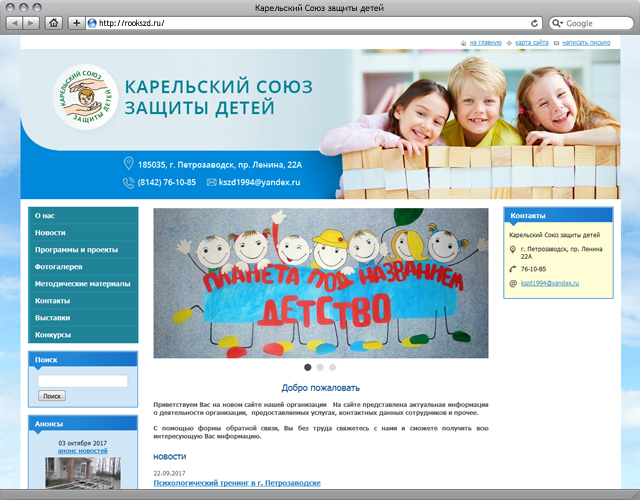Click the 'Контакты' panel header on right
The image size is (640, 500).
(x=558, y=216)
